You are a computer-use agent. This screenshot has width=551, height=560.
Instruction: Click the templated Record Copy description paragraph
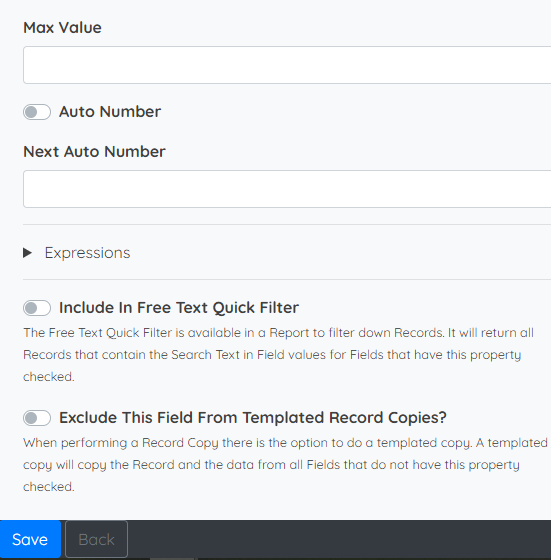(x=285, y=465)
